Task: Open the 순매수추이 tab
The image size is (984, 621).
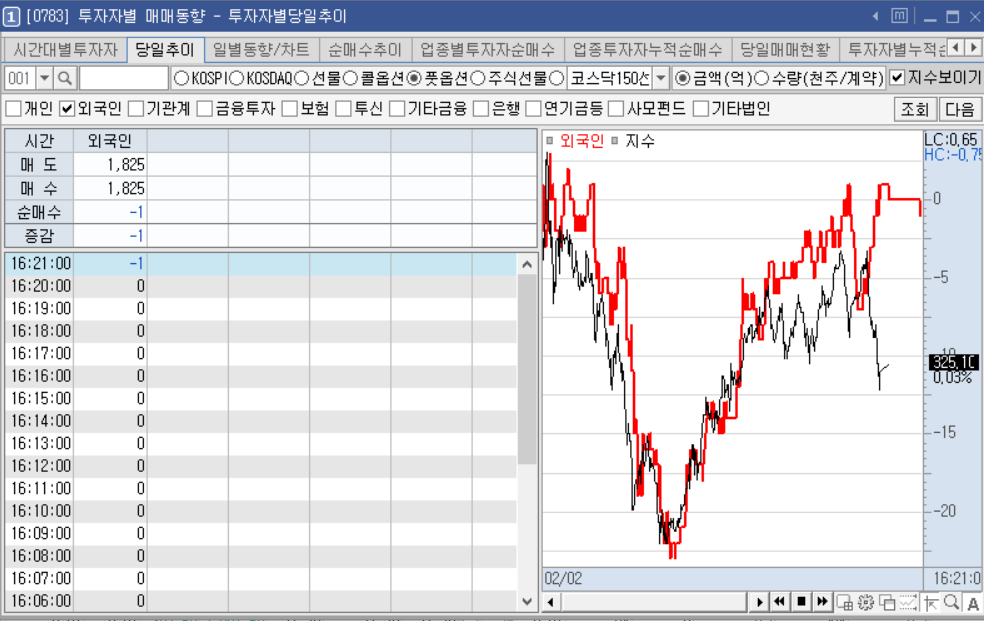Action: coord(365,50)
